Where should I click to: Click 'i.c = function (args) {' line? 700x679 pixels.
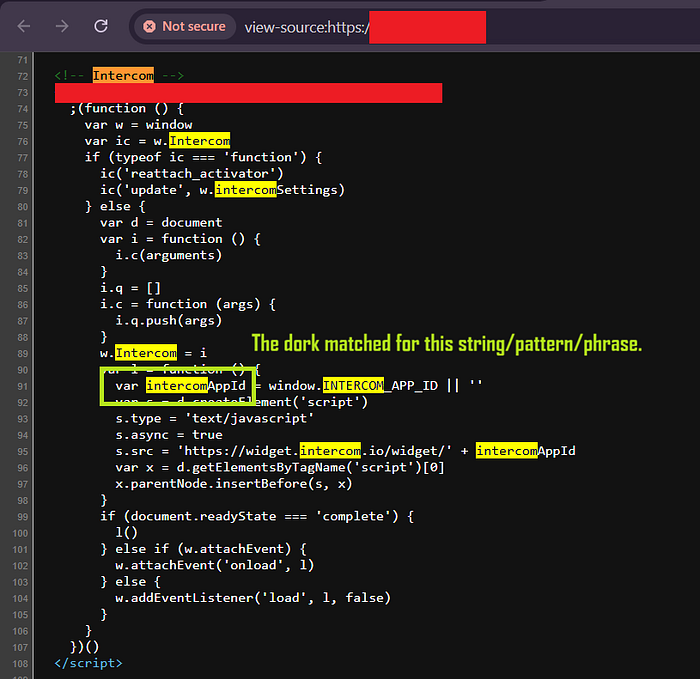pos(188,304)
